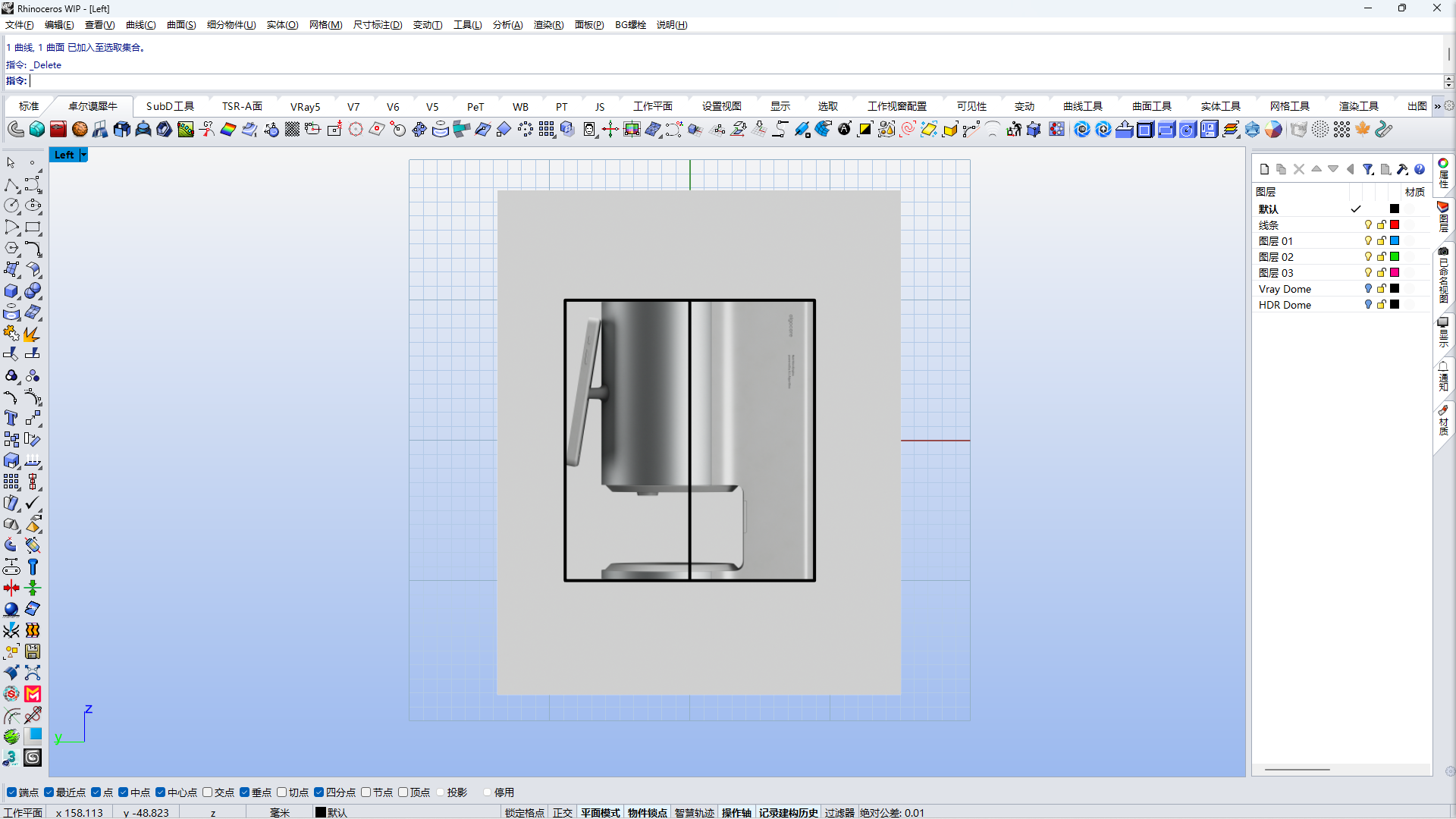The height and width of the screenshot is (819, 1456).
Task: Switch to the VRay5 toolbar tab
Action: click(x=305, y=107)
